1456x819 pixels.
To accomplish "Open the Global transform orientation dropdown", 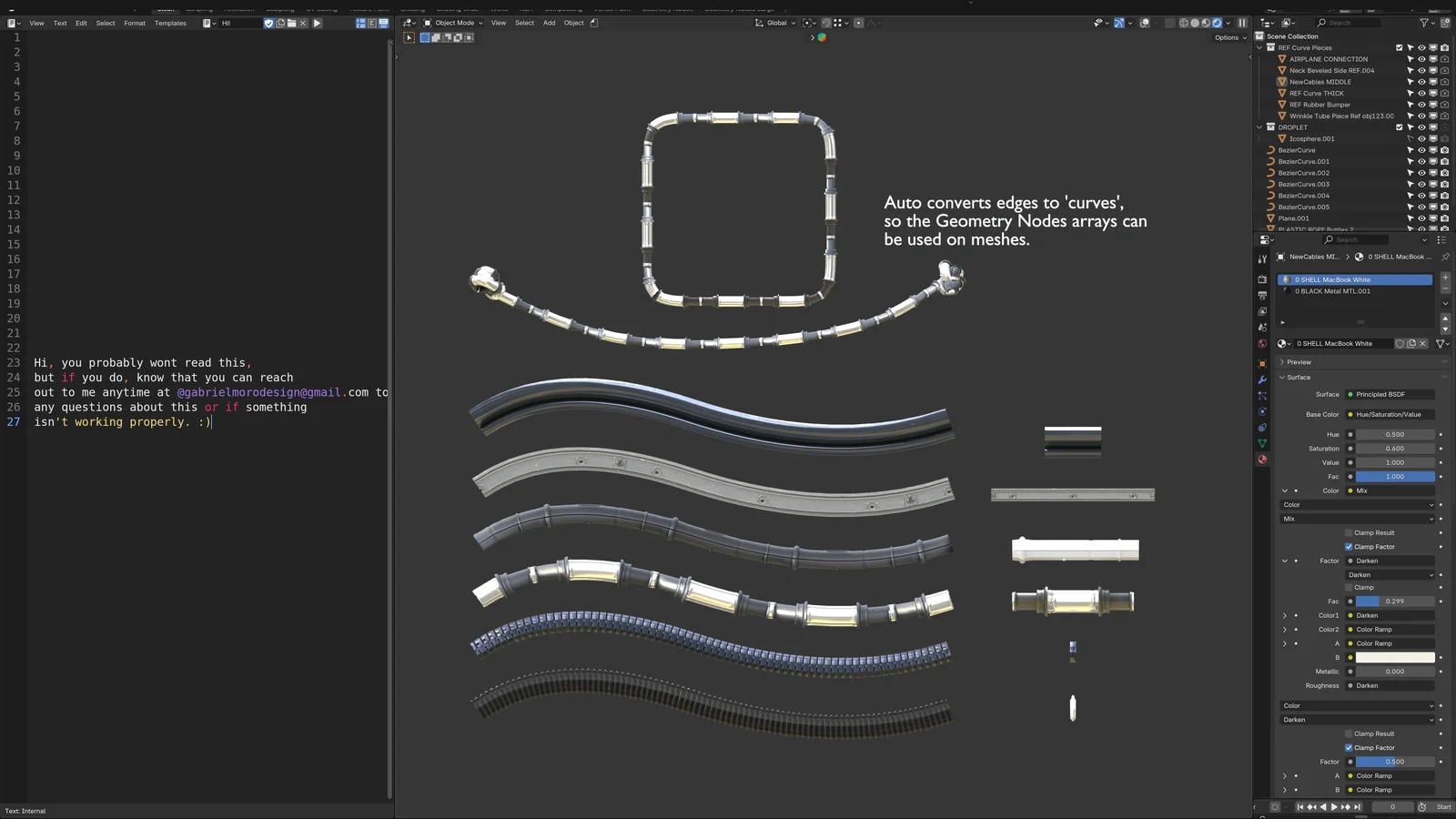I will pyautogui.click(x=779, y=23).
